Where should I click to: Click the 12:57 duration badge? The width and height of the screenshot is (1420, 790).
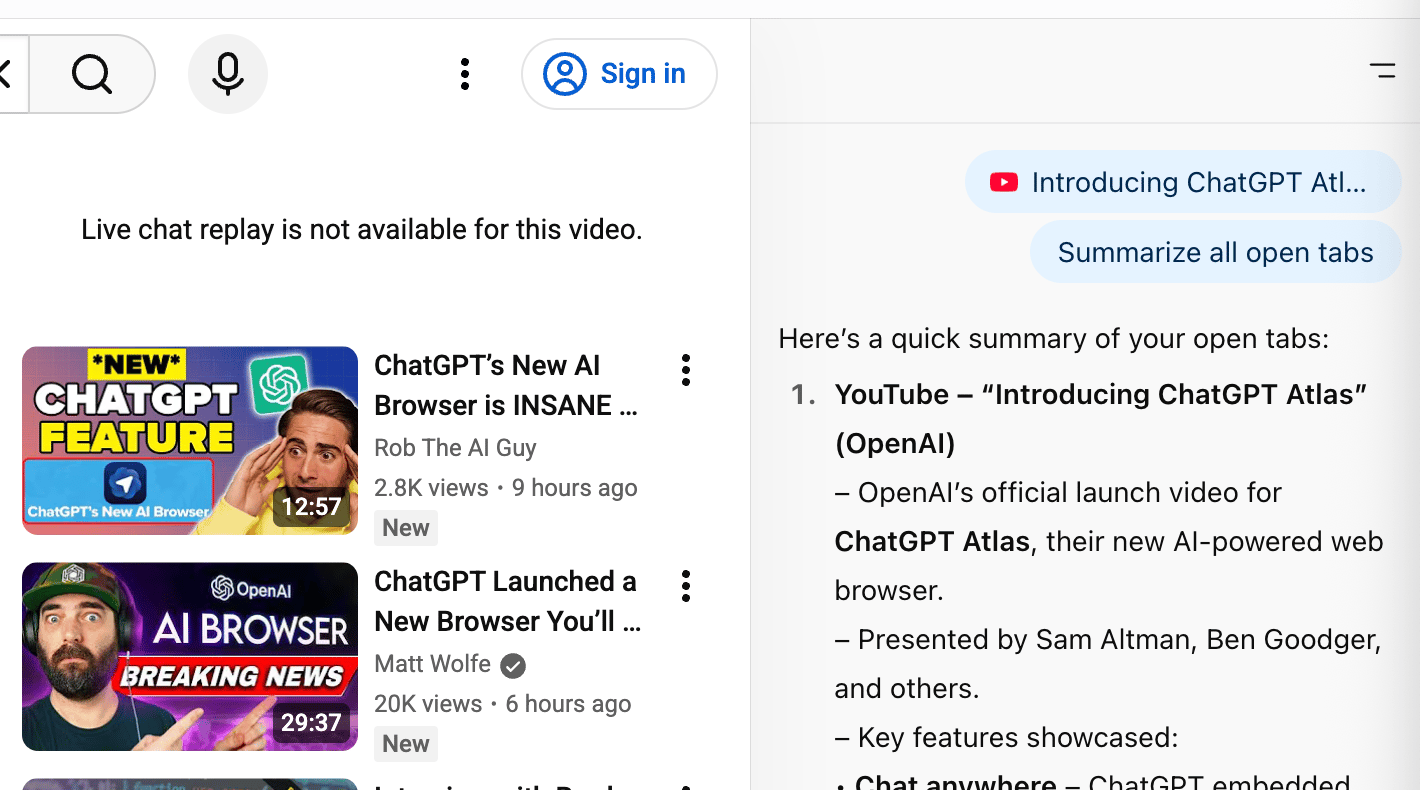pos(311,507)
